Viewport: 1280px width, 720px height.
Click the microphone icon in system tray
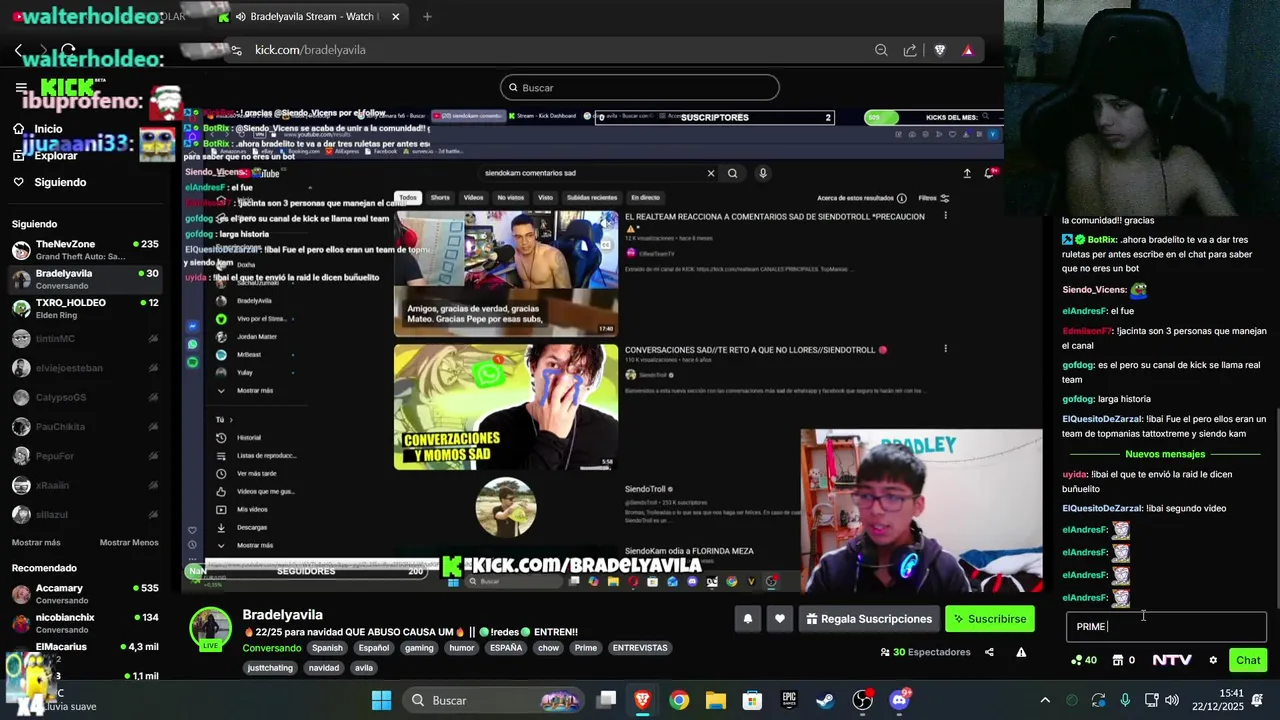coord(1125,700)
